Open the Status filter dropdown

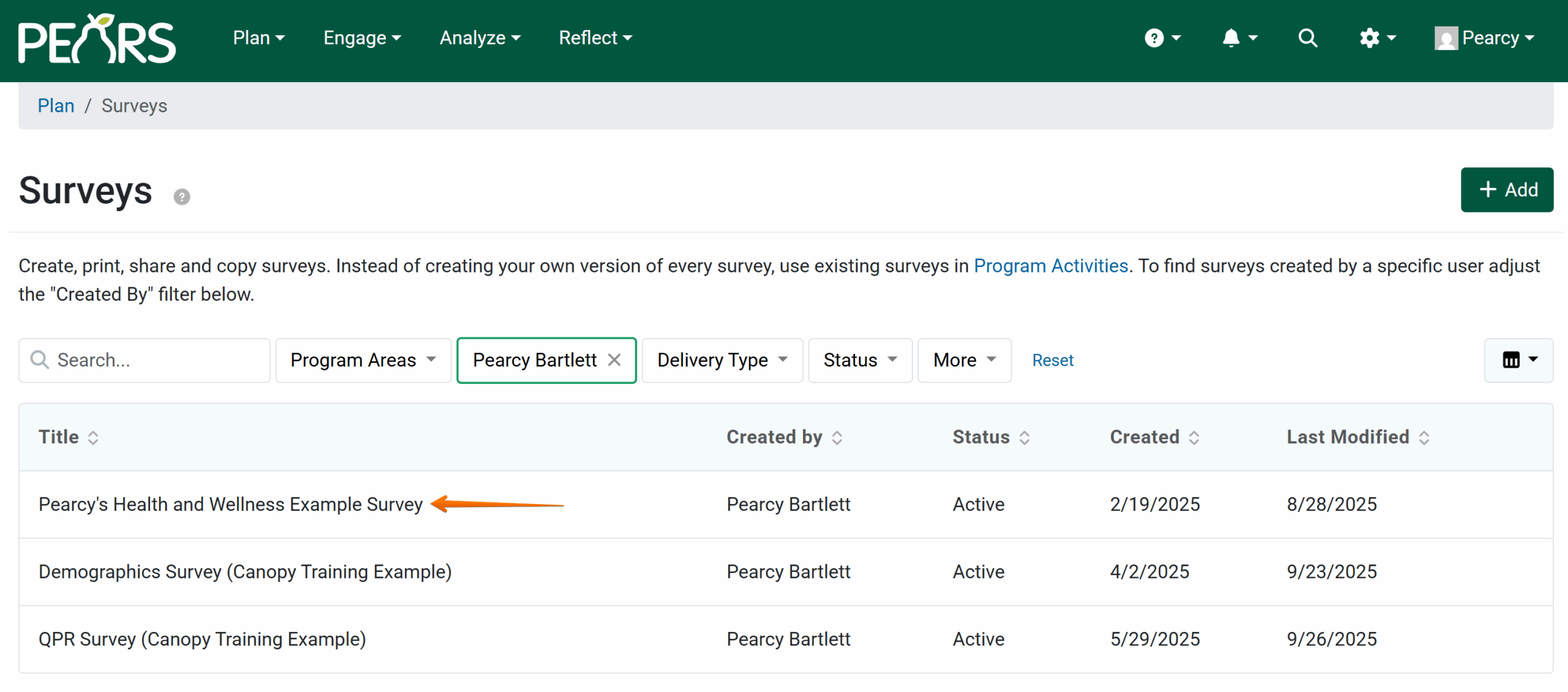click(x=859, y=360)
